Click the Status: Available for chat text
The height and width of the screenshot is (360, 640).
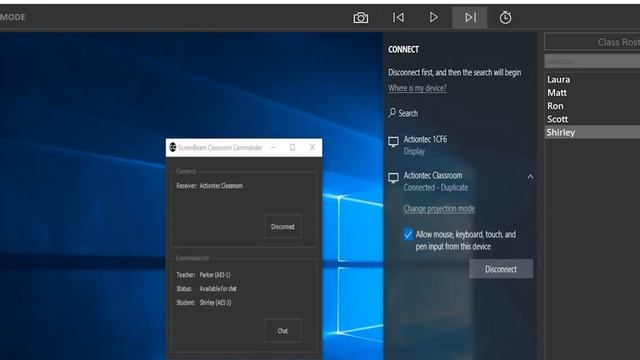click(206, 289)
